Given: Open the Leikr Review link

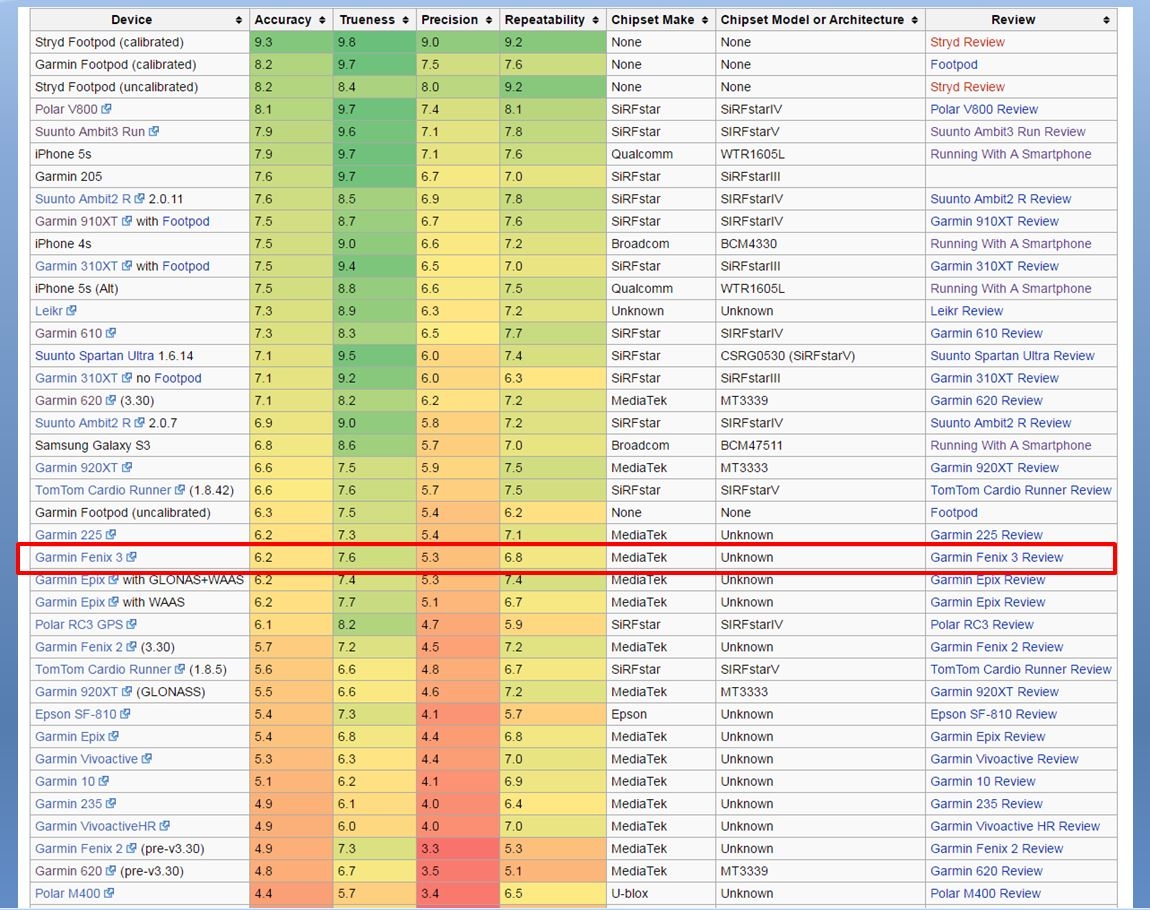Looking at the screenshot, I should [966, 311].
